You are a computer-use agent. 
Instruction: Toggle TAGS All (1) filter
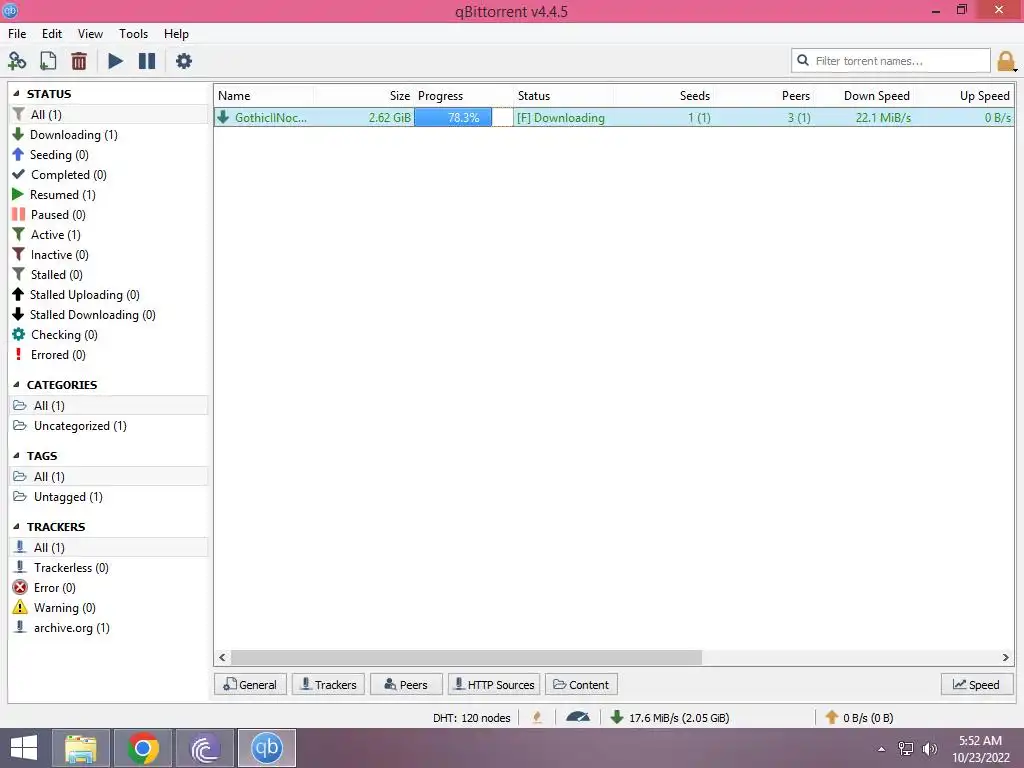coord(108,477)
